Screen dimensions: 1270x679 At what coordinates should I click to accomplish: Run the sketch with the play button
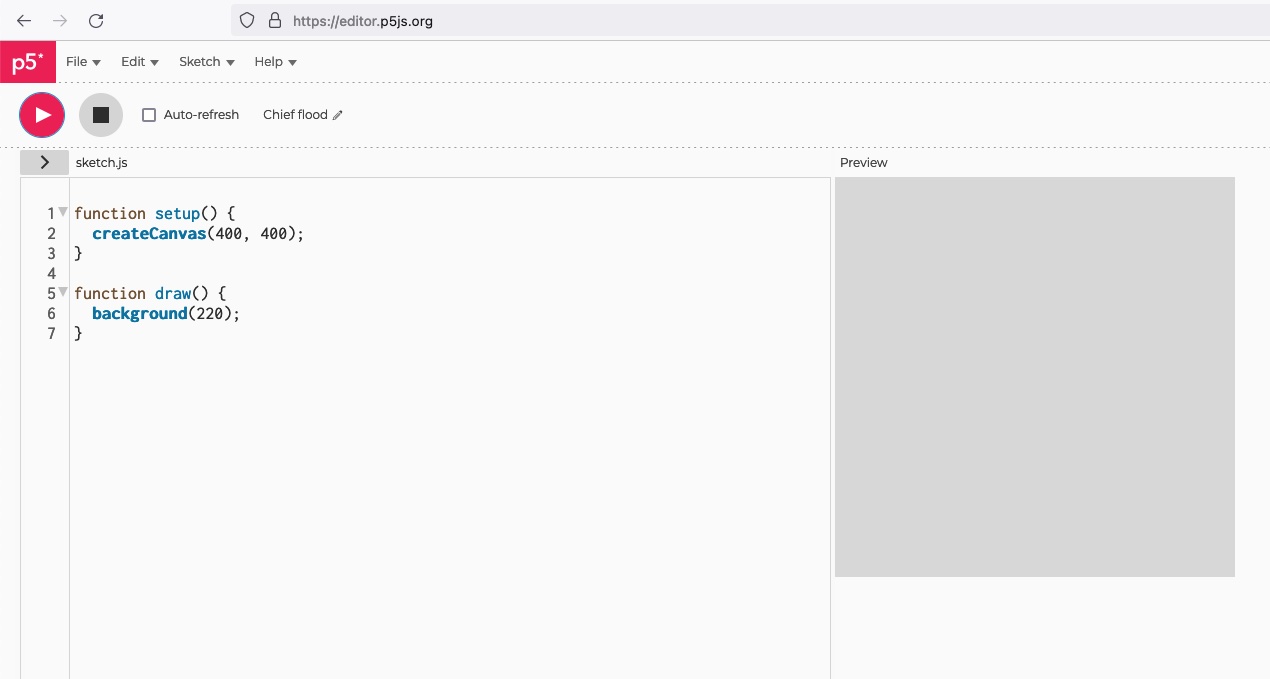click(x=42, y=115)
